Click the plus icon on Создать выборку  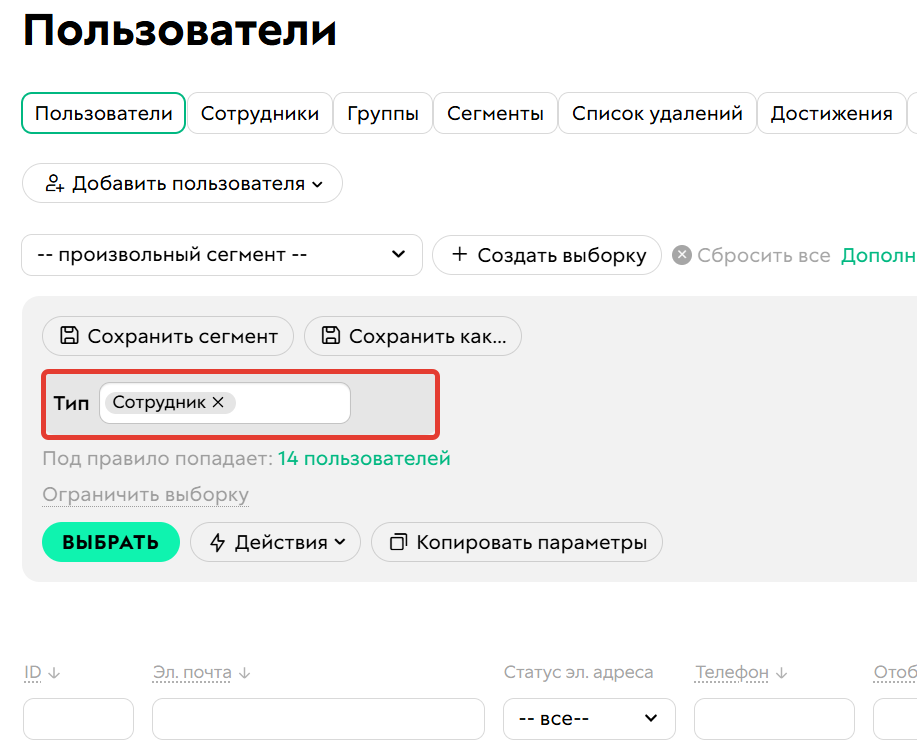[x=459, y=255]
